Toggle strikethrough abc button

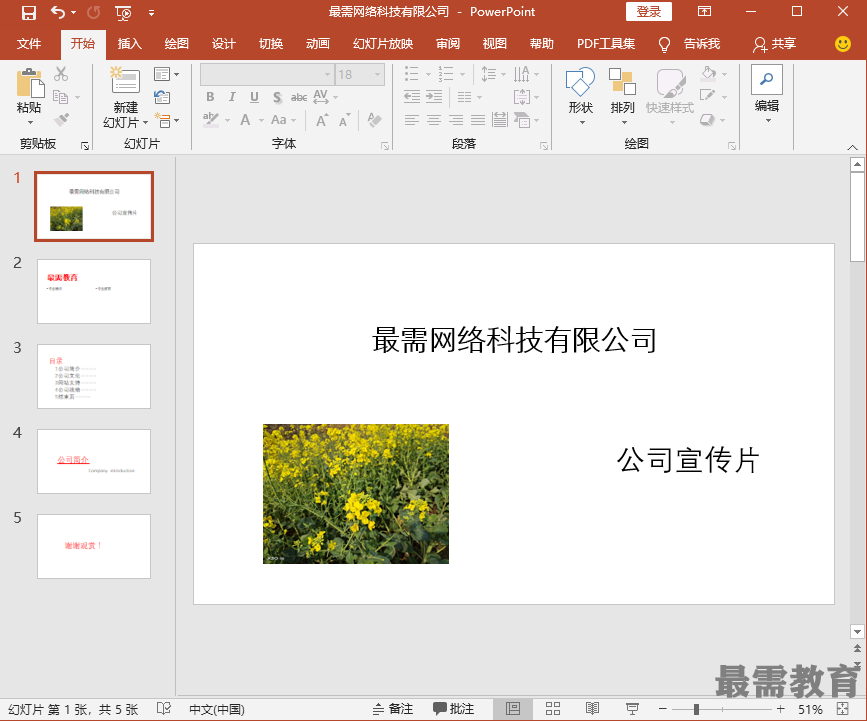299,97
